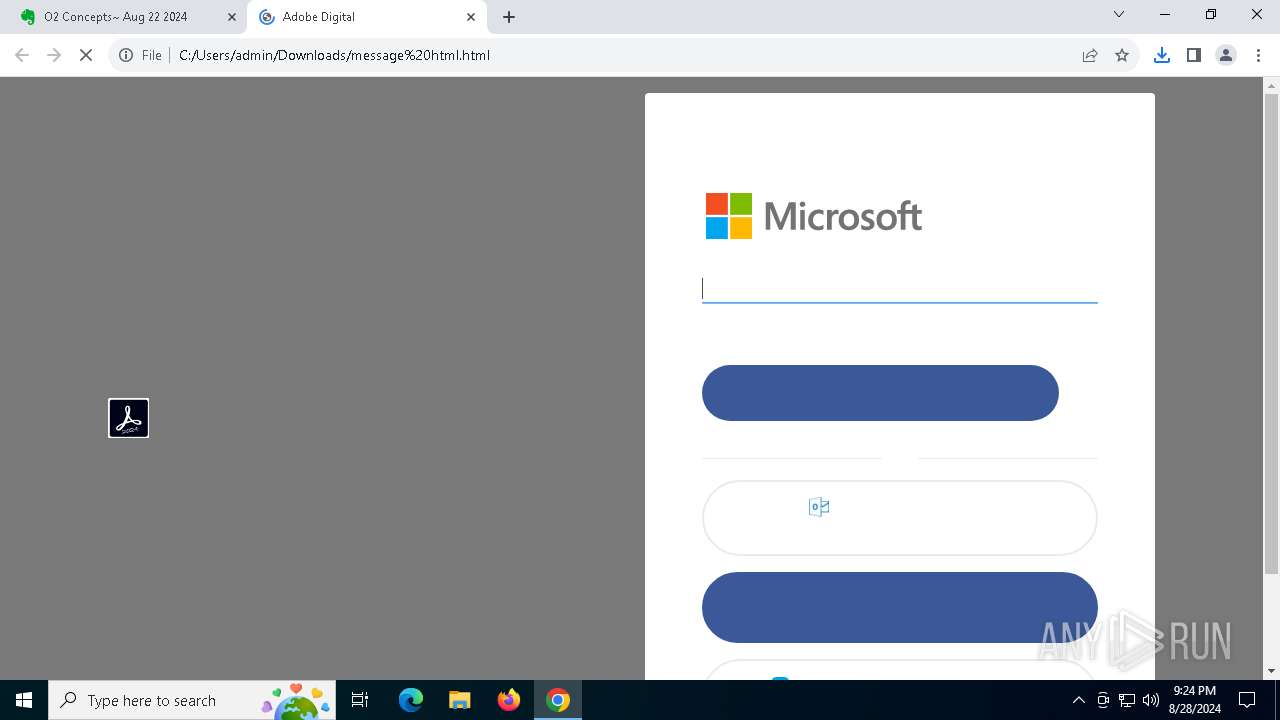
Task: Toggle the Chrome side panel
Action: [1194, 55]
